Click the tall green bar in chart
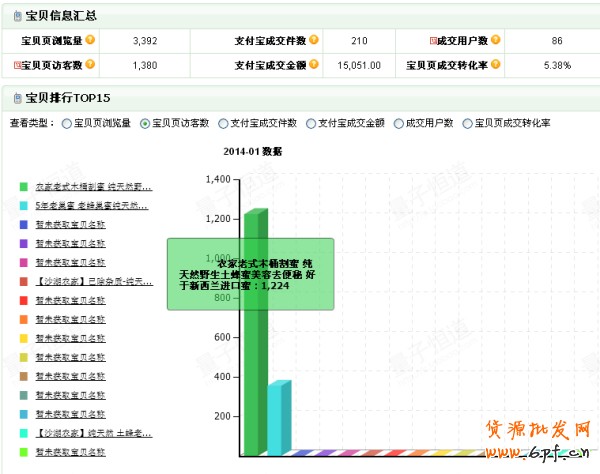This screenshot has height=474, width=600. (255, 380)
